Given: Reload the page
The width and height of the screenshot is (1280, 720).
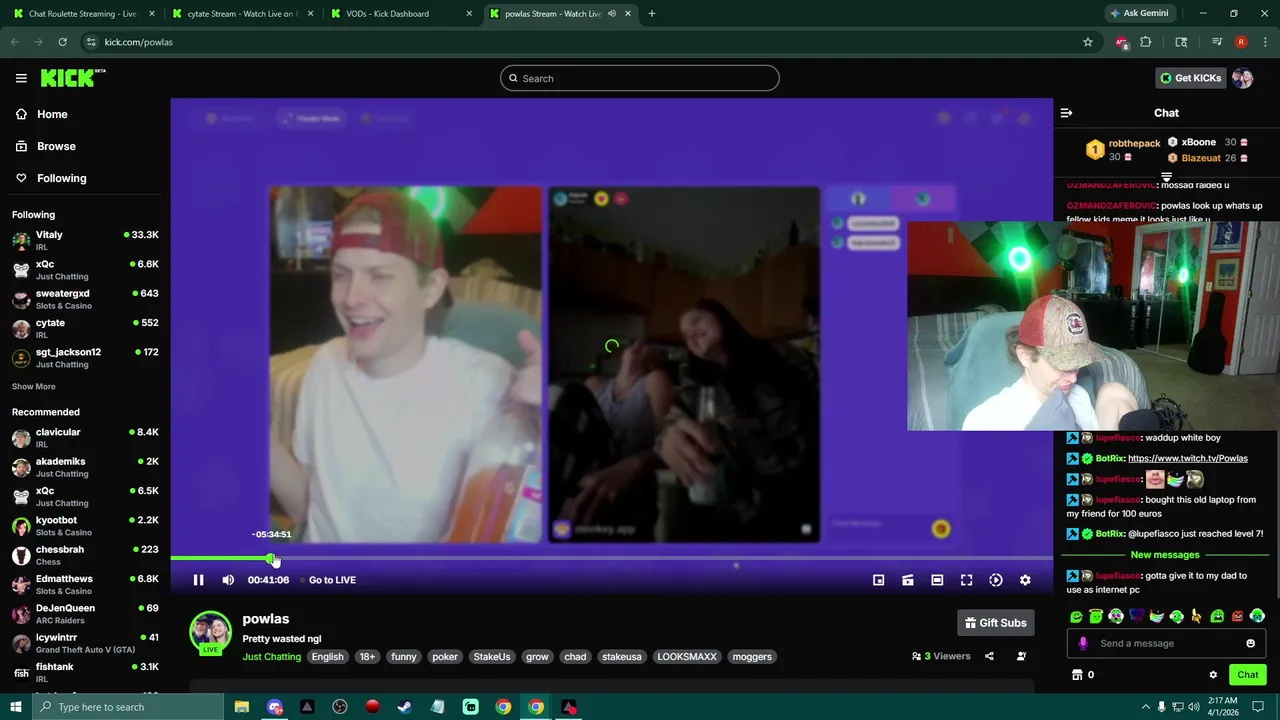Looking at the screenshot, I should 62,42.
